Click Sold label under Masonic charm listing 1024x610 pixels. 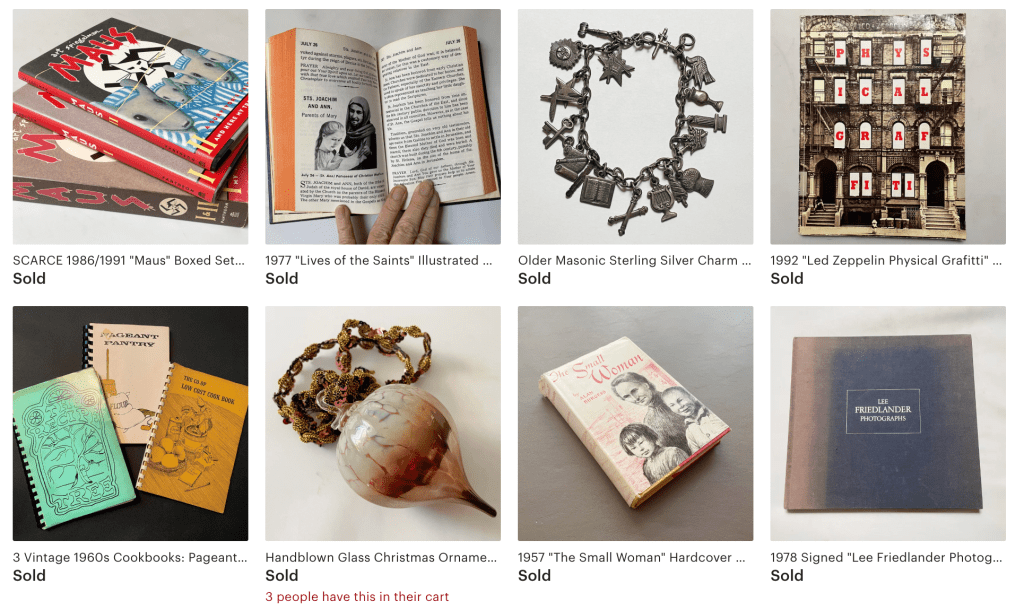pyautogui.click(x=534, y=278)
